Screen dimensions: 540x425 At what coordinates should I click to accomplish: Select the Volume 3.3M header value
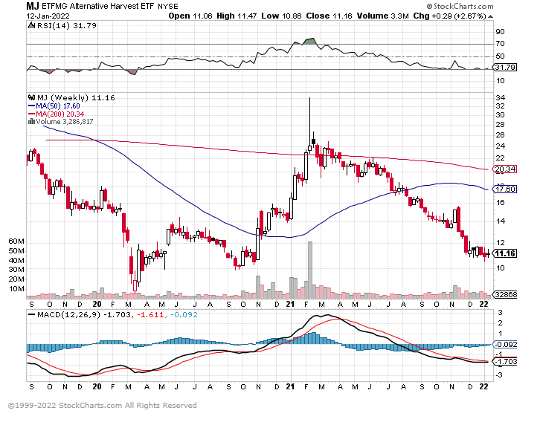tap(383, 16)
